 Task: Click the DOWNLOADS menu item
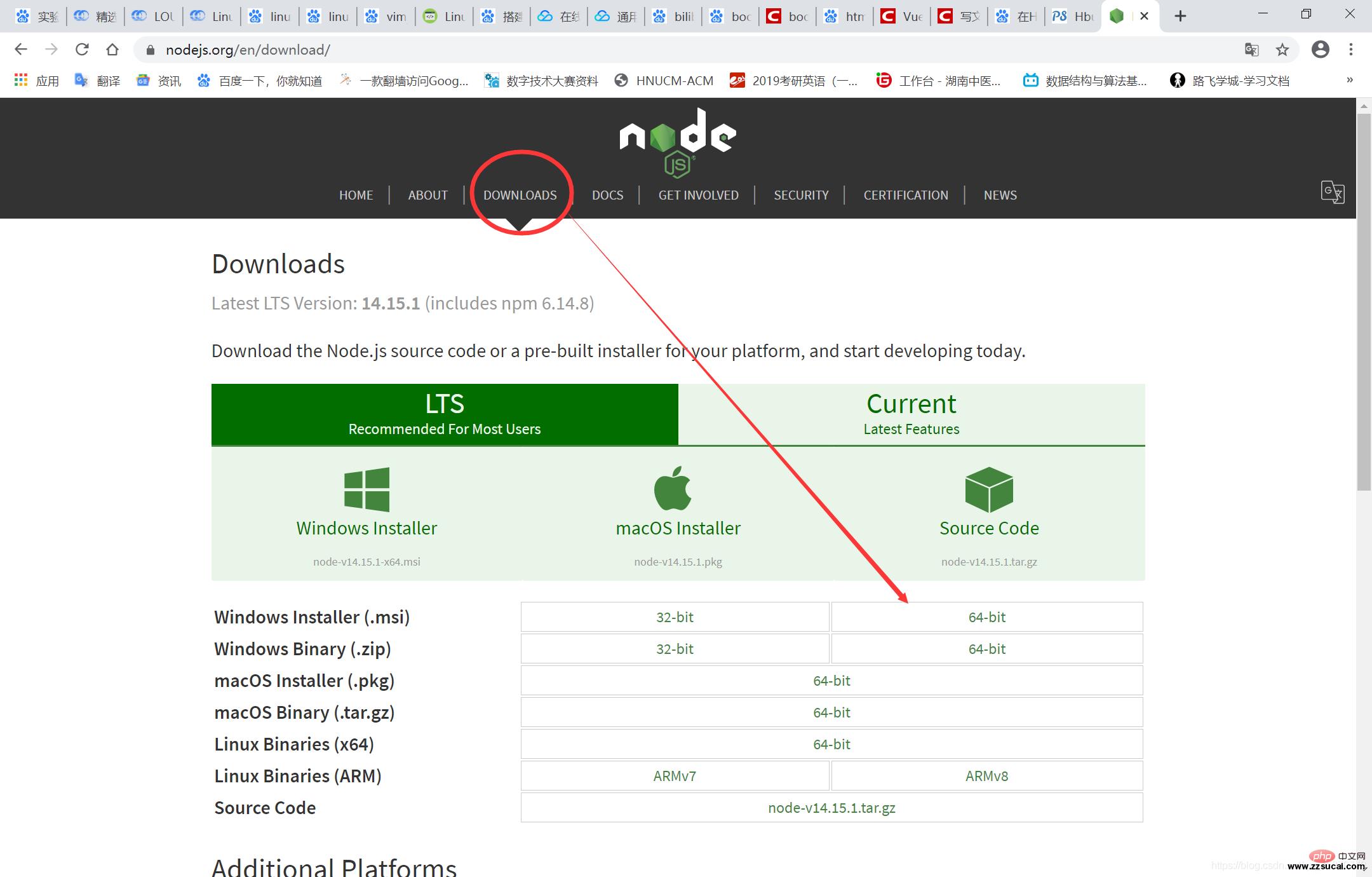pos(520,195)
